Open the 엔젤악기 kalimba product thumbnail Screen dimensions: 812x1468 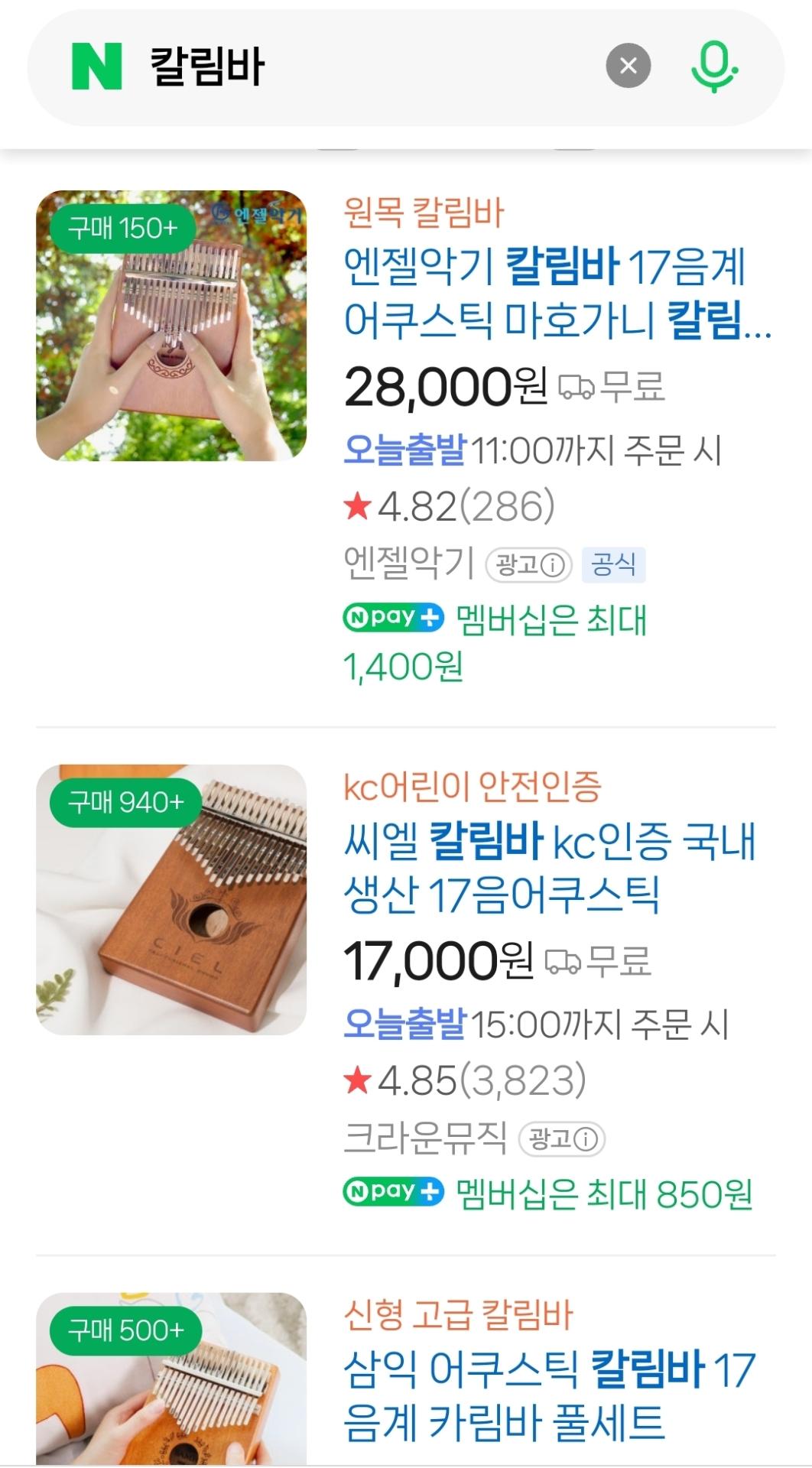click(x=171, y=326)
